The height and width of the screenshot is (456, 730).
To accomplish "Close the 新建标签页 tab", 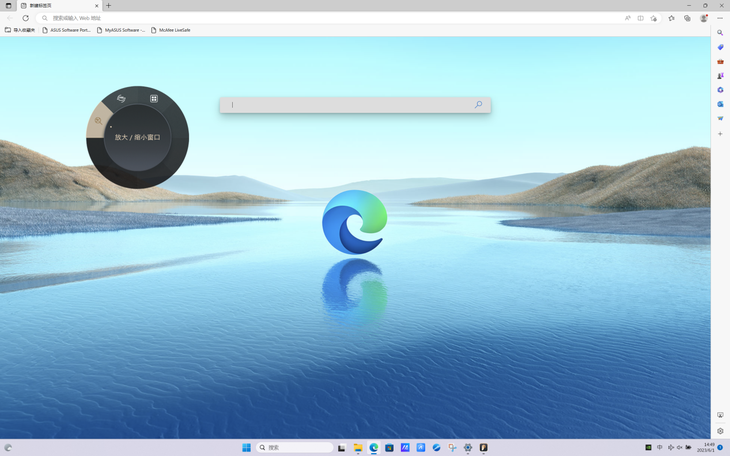I will (97, 6).
